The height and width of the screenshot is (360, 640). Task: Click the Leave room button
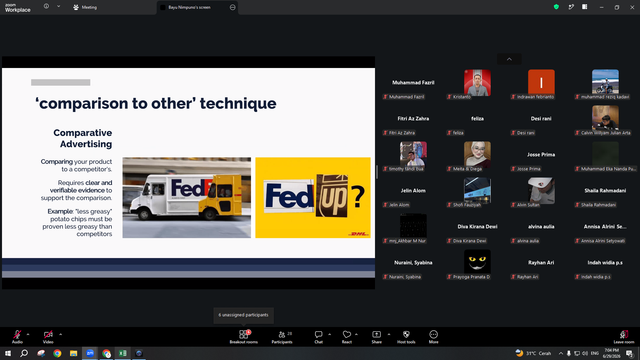[x=624, y=337]
